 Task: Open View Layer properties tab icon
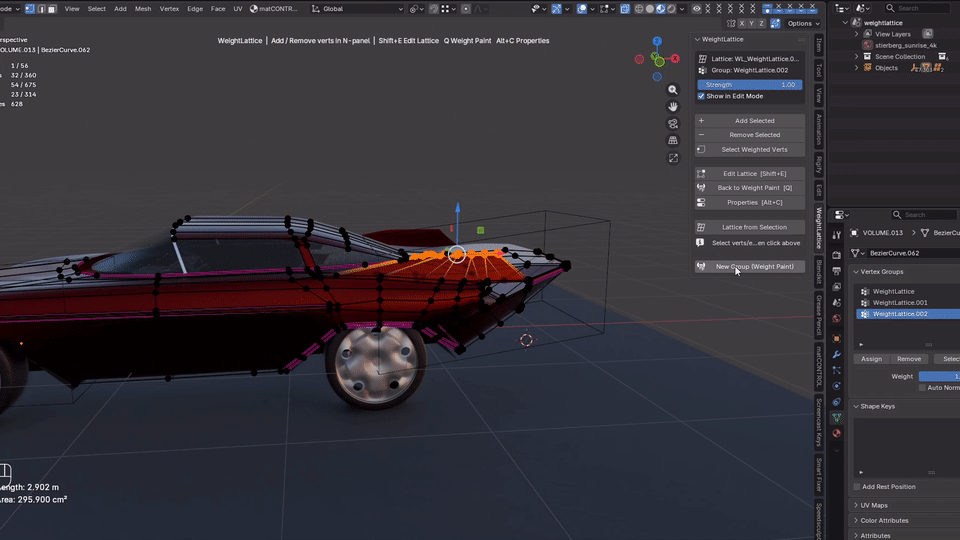pos(837,287)
